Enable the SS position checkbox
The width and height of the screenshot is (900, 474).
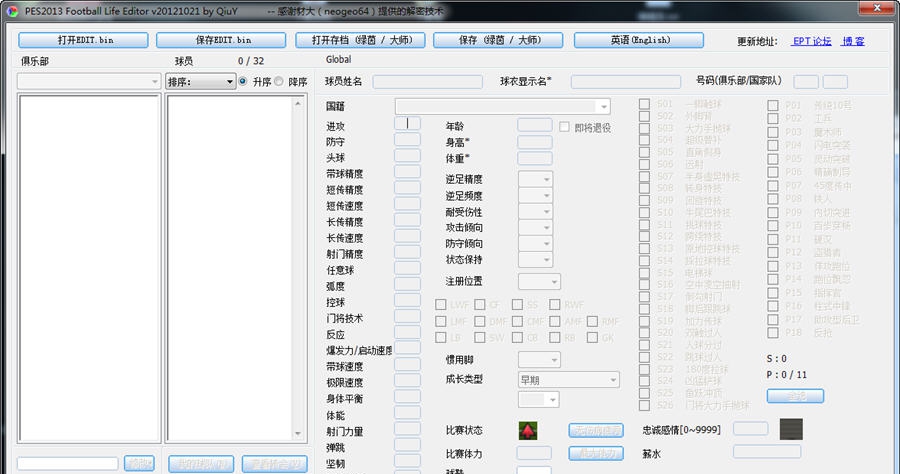[518, 305]
